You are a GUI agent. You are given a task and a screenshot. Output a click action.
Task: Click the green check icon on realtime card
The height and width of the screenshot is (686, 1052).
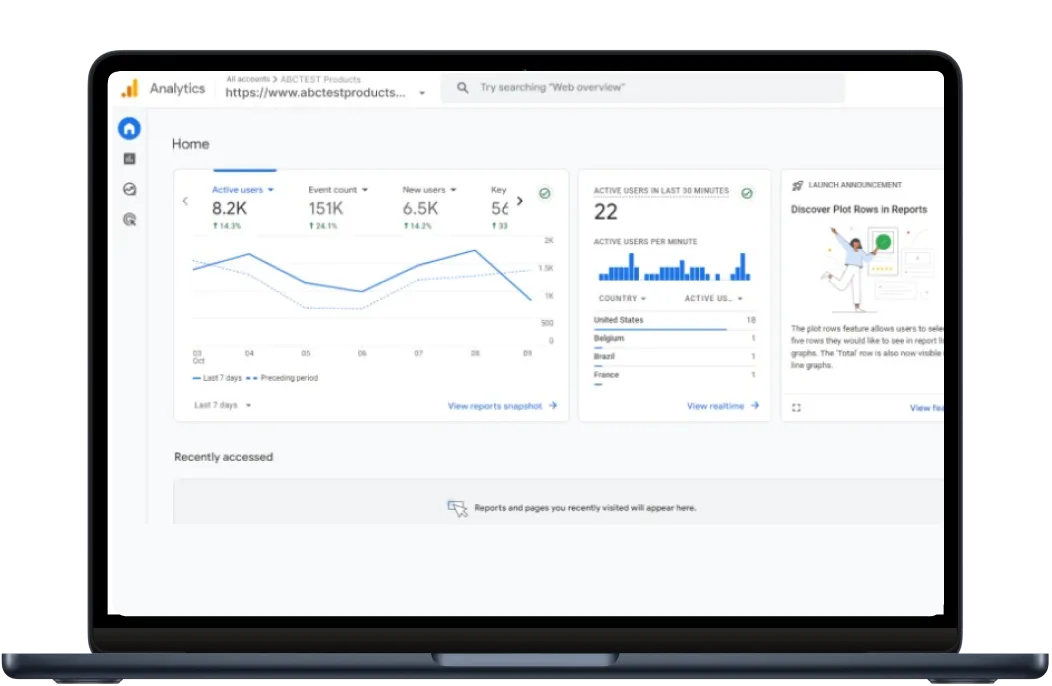pos(747,193)
